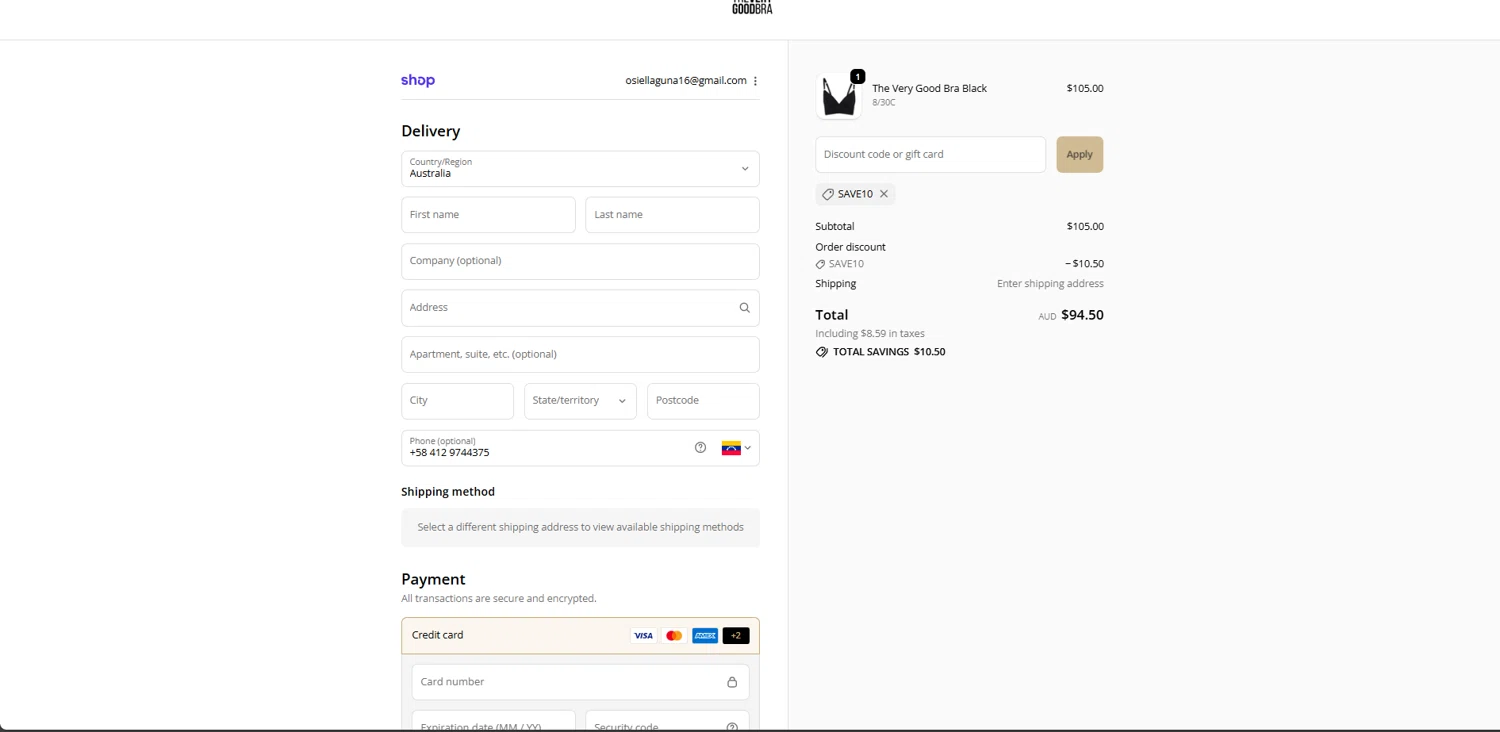Click the order discount amount −$10.50
Viewport: 1500px width, 732px height.
pyautogui.click(x=1084, y=264)
